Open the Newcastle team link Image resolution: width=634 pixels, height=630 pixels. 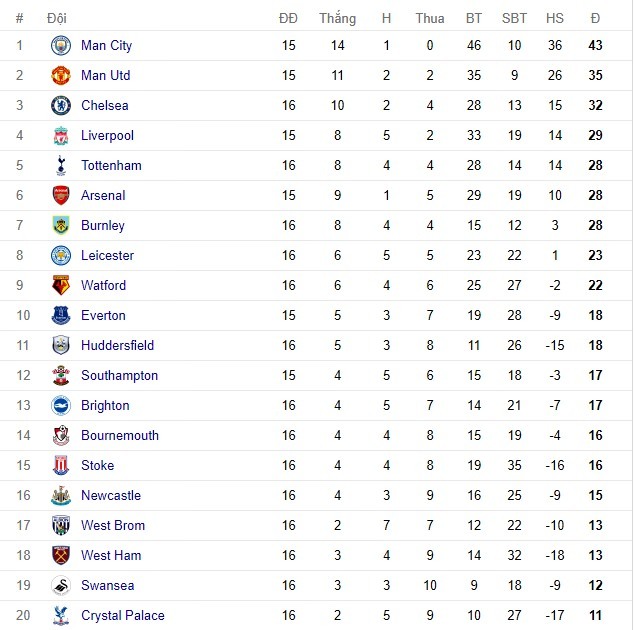click(x=111, y=496)
